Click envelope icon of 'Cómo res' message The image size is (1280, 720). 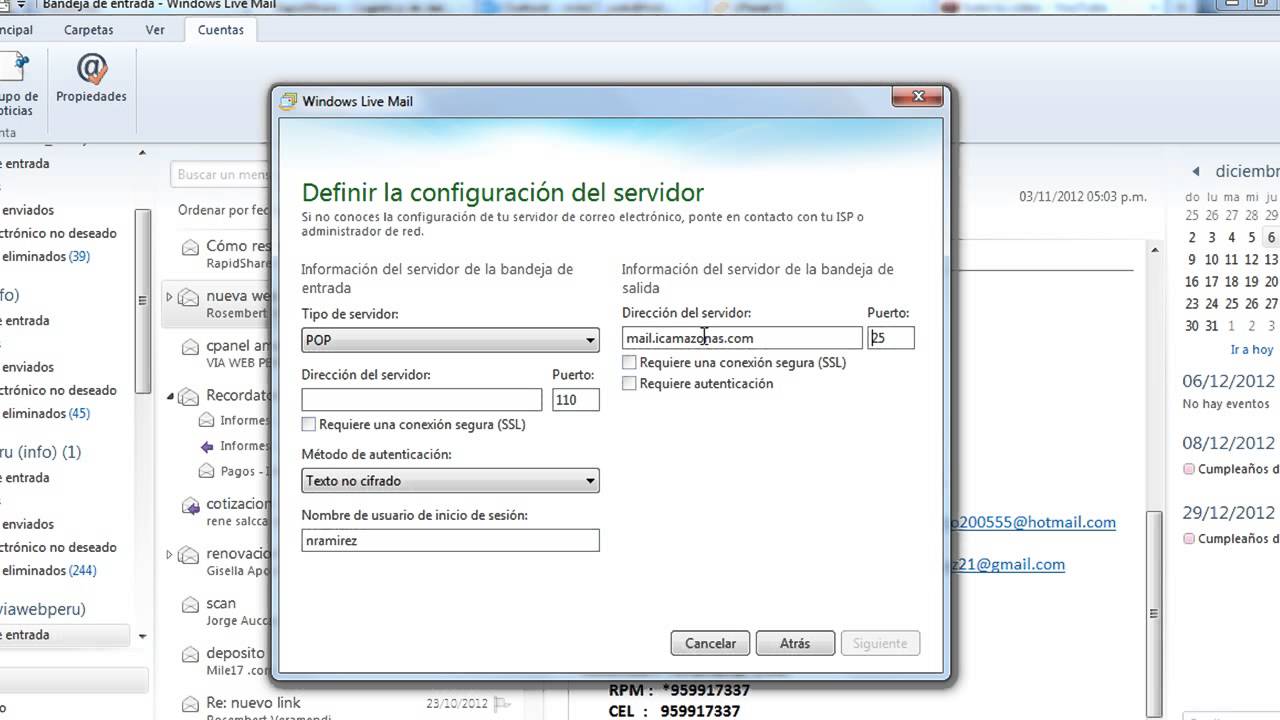tap(190, 247)
